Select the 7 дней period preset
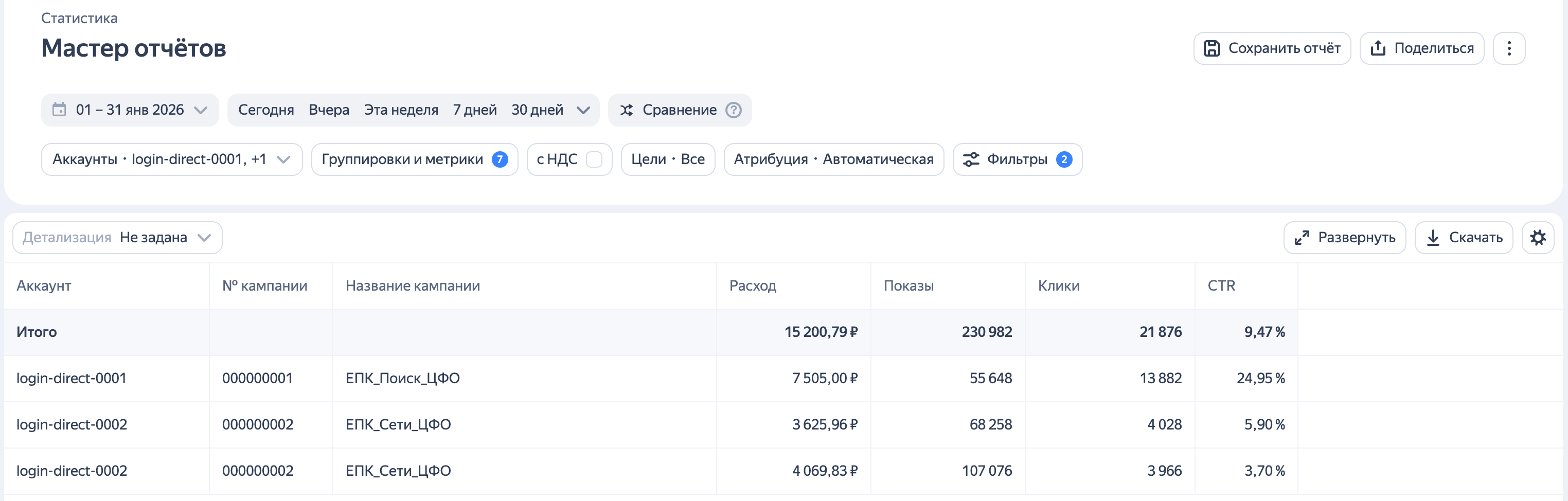 [x=475, y=110]
